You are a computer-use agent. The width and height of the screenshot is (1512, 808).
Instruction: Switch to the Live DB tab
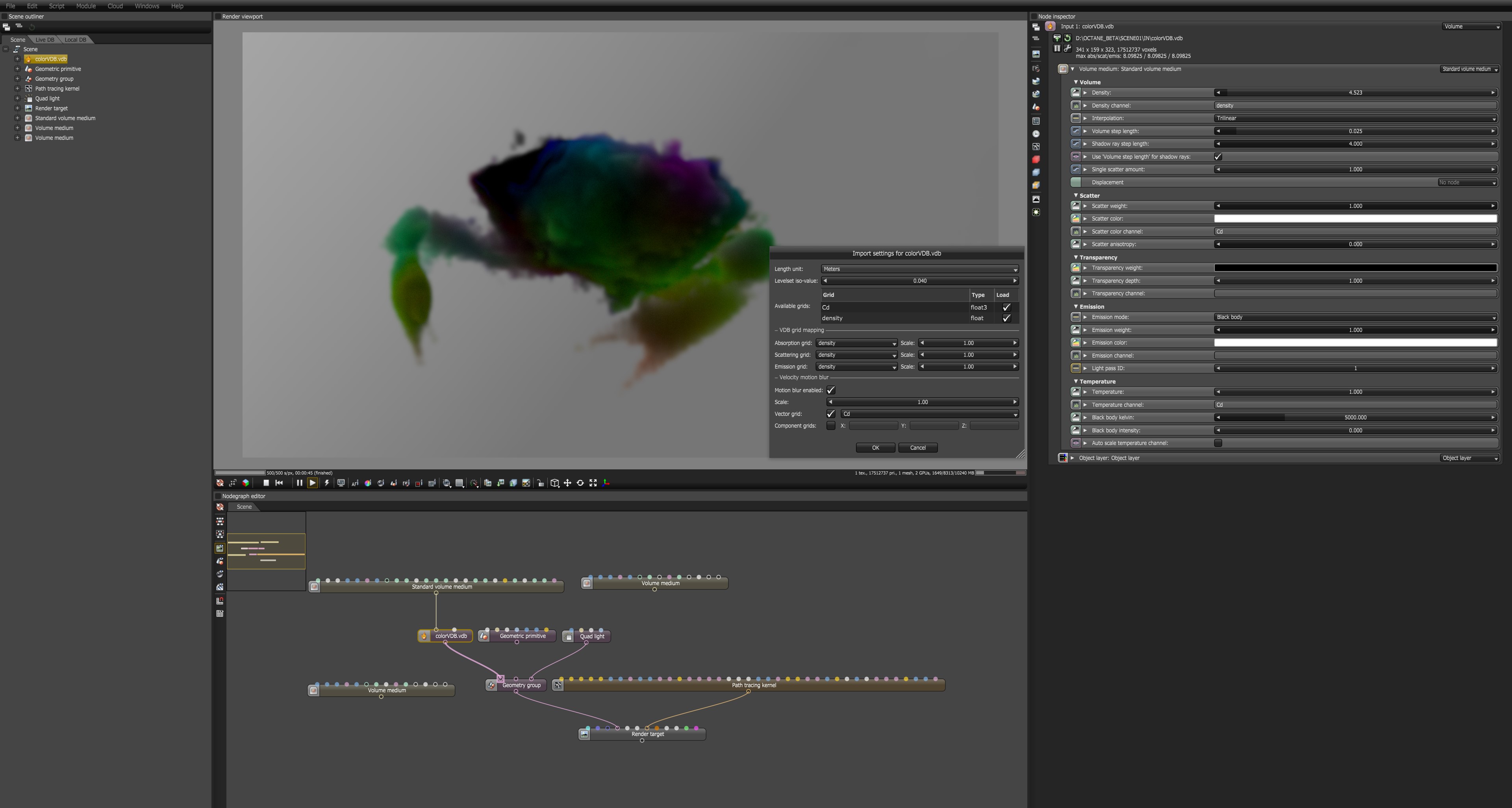point(44,40)
